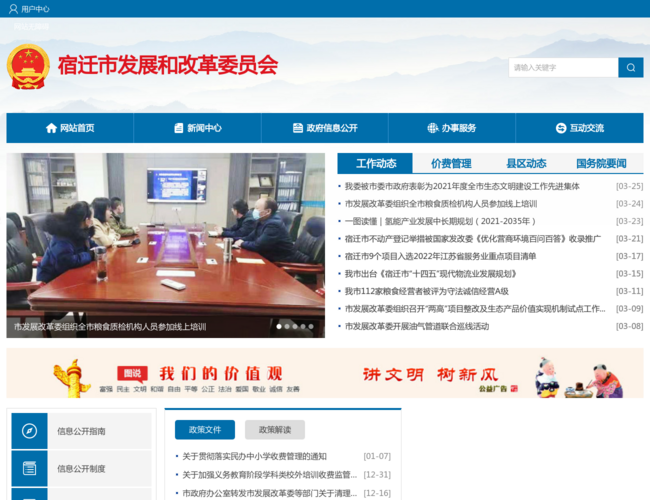Image resolution: width=650 pixels, height=500 pixels.
Task: Open 市政府办公室转发市发展改革委 document link
Action: pos(269,493)
